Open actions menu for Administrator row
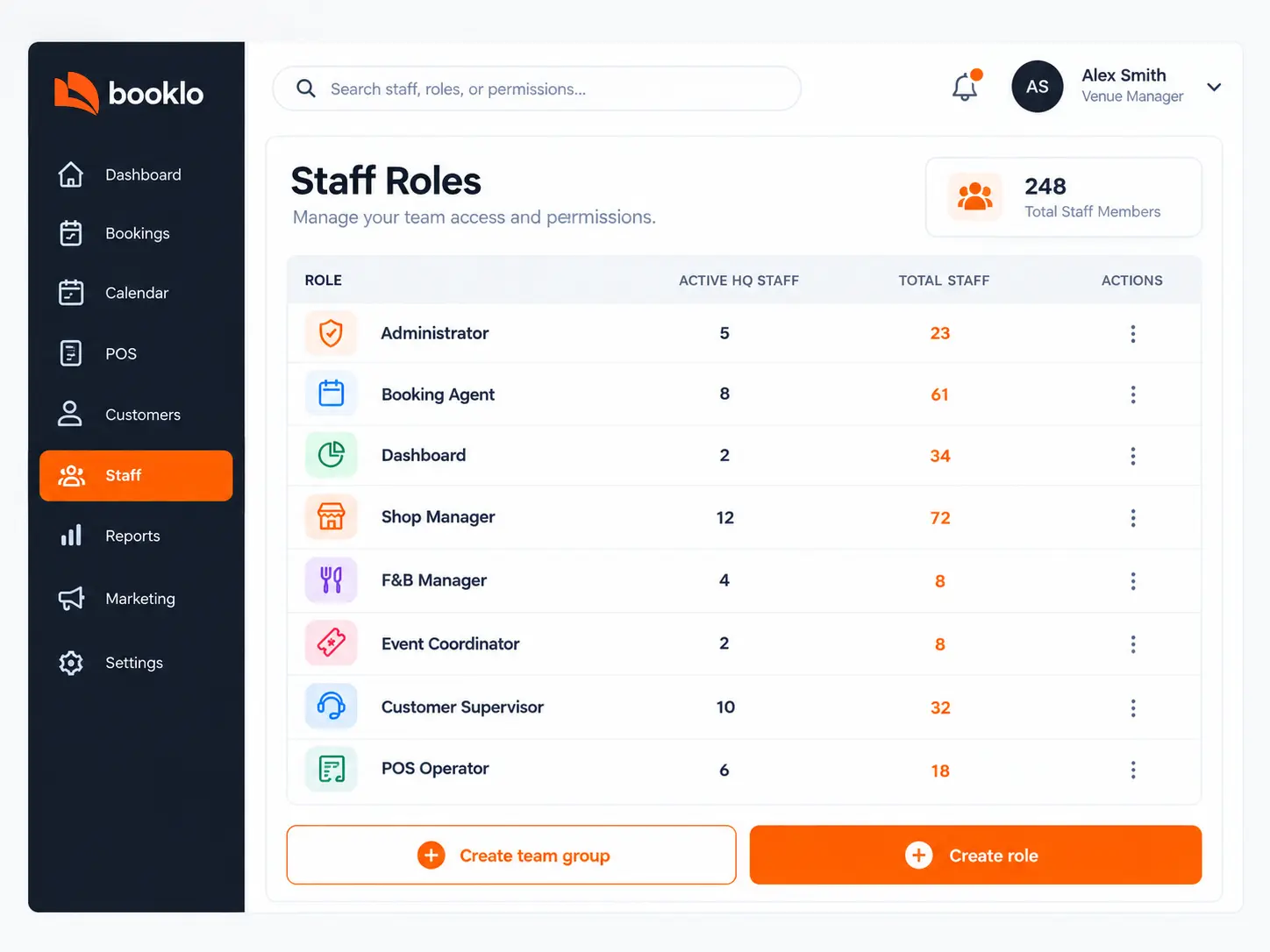Image resolution: width=1270 pixels, height=952 pixels. click(1133, 333)
